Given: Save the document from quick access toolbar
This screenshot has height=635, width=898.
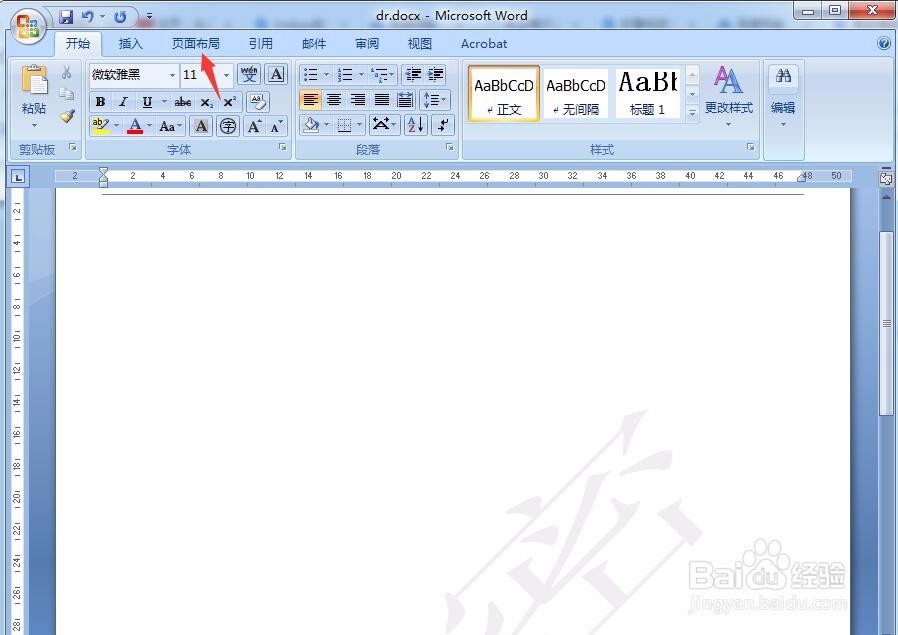Looking at the screenshot, I should click(66, 17).
